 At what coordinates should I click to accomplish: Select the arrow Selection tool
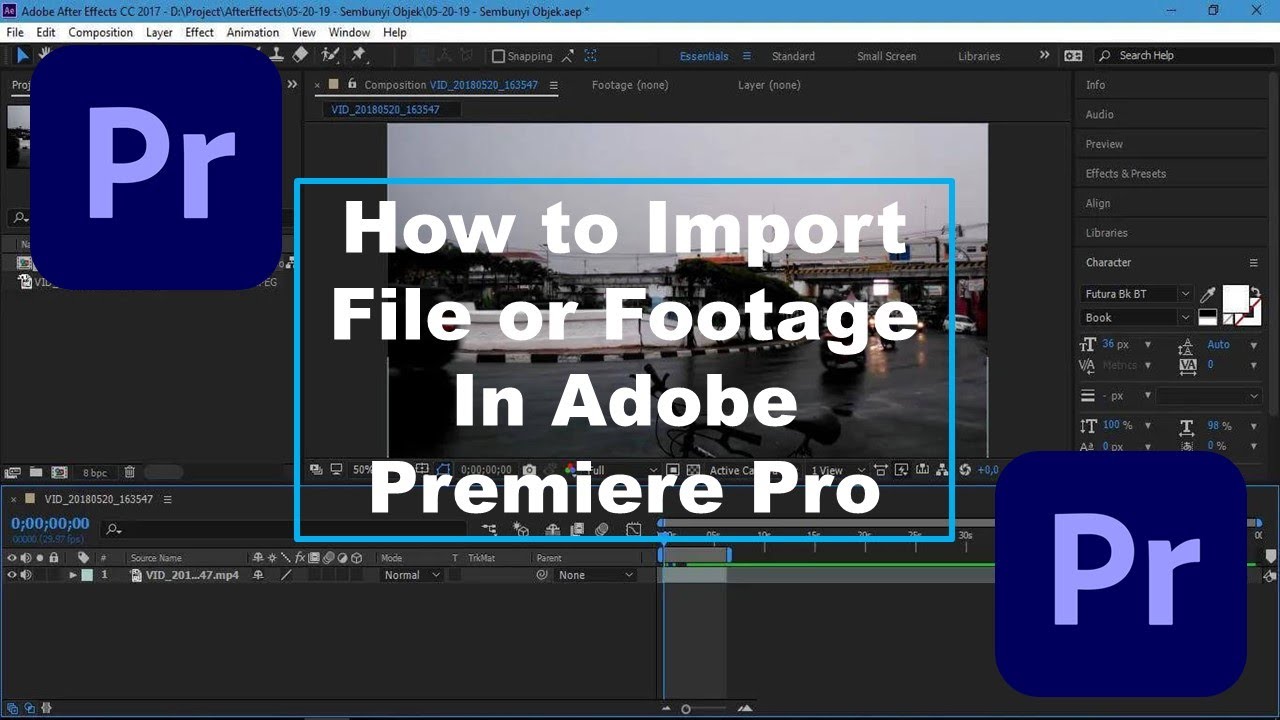pos(23,56)
